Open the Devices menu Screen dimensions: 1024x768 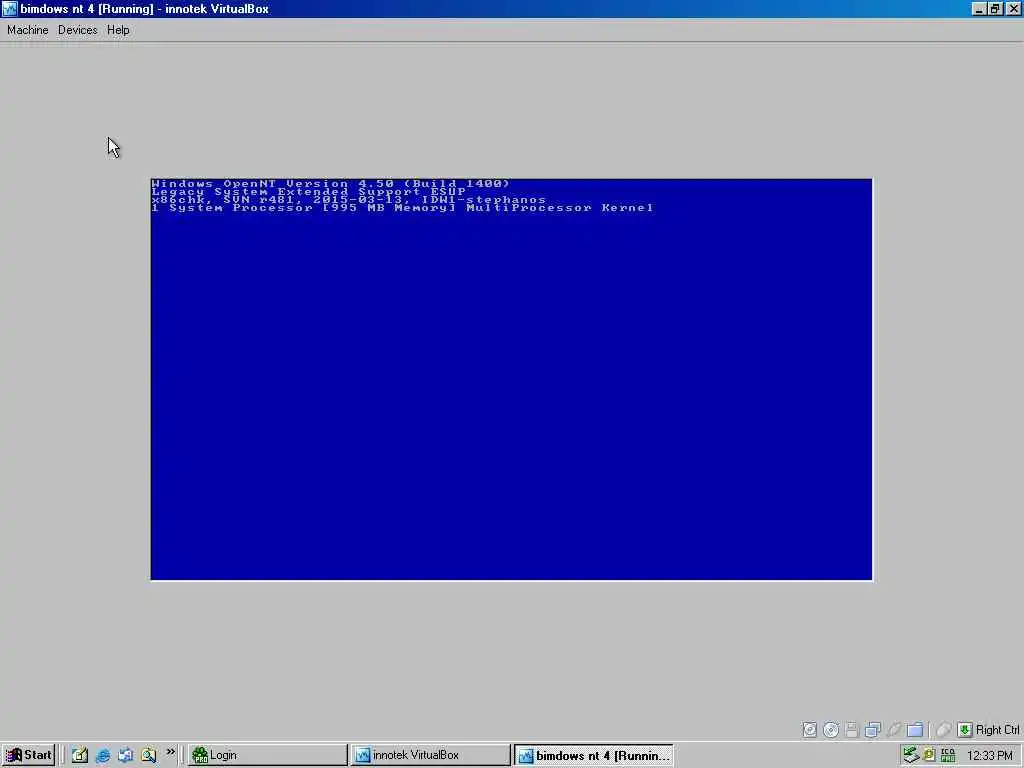click(x=78, y=30)
